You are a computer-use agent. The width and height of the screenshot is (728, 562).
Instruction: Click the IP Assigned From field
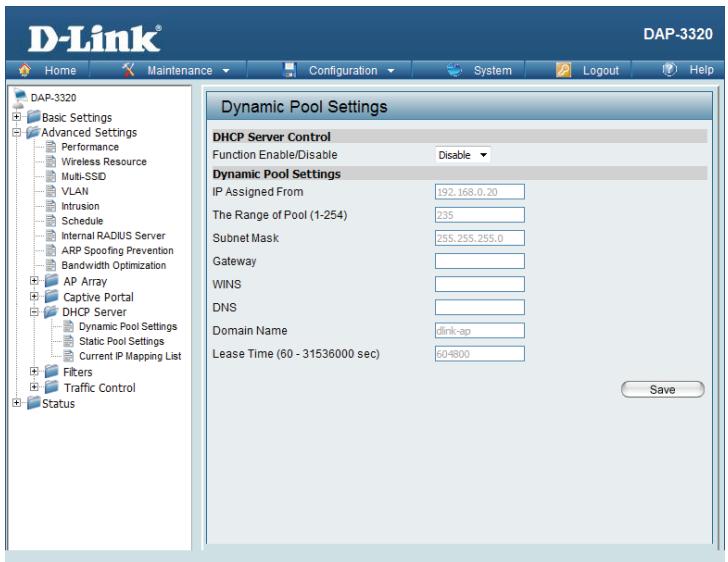point(480,192)
